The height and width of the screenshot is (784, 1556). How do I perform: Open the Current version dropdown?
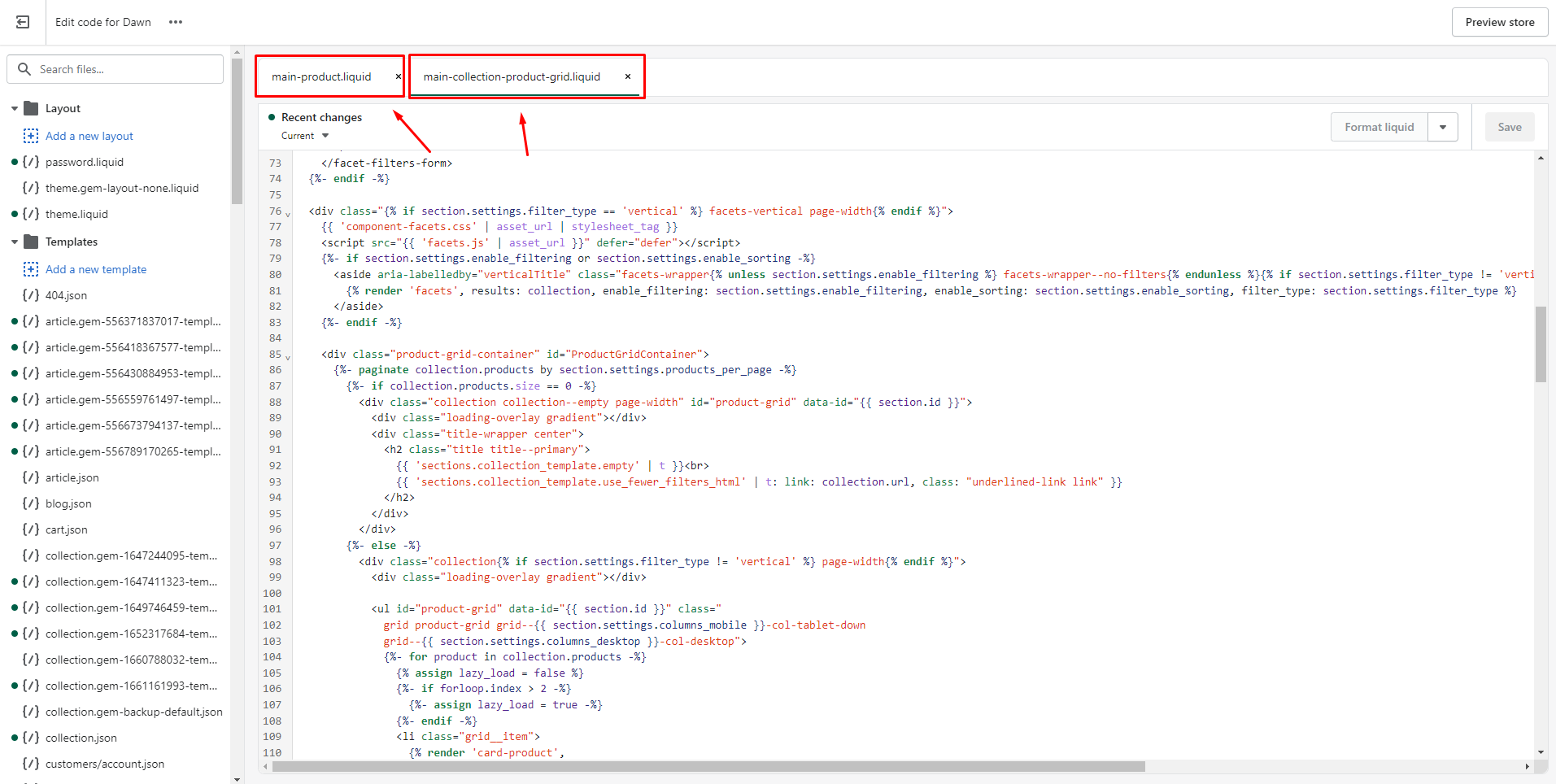(305, 136)
